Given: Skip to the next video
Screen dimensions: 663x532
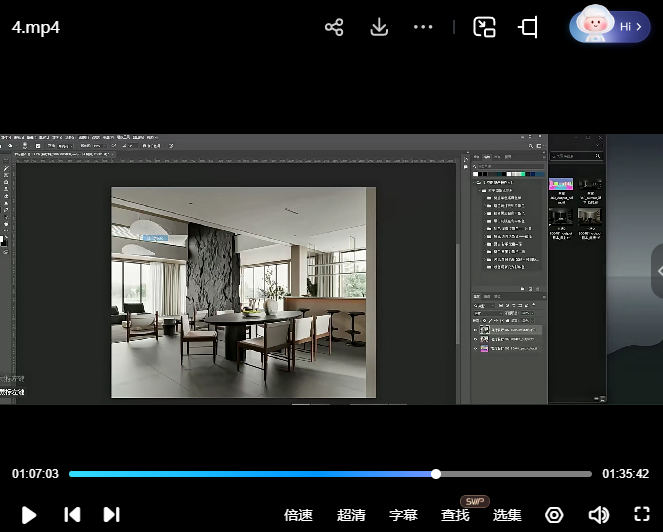Looking at the screenshot, I should [112, 514].
